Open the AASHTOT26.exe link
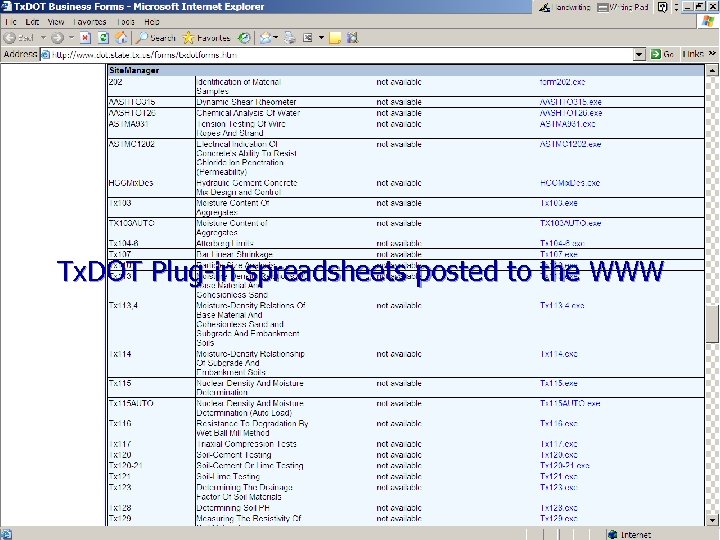Viewport: 720px width, 540px height. pos(571,113)
